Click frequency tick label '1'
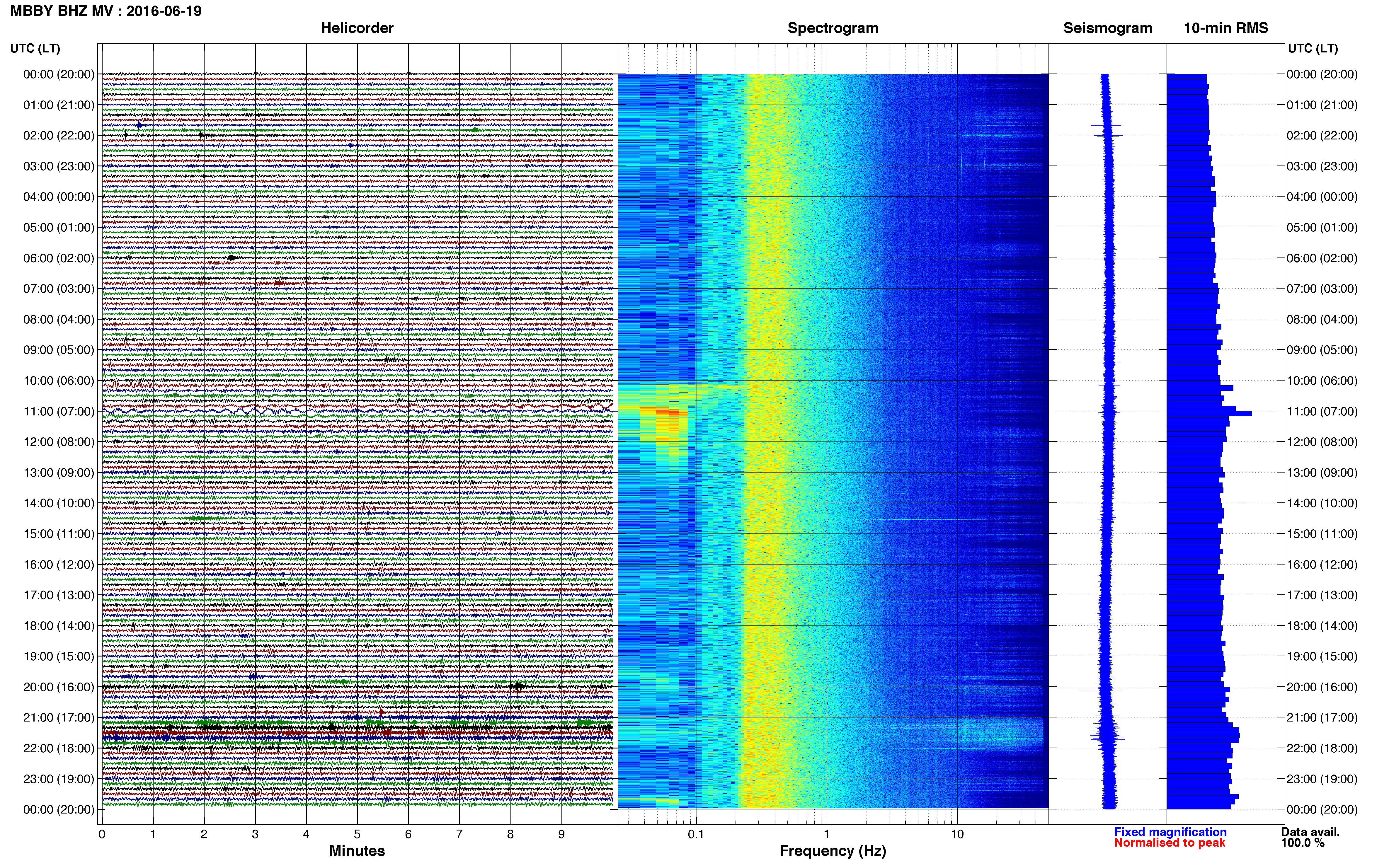 click(x=827, y=834)
